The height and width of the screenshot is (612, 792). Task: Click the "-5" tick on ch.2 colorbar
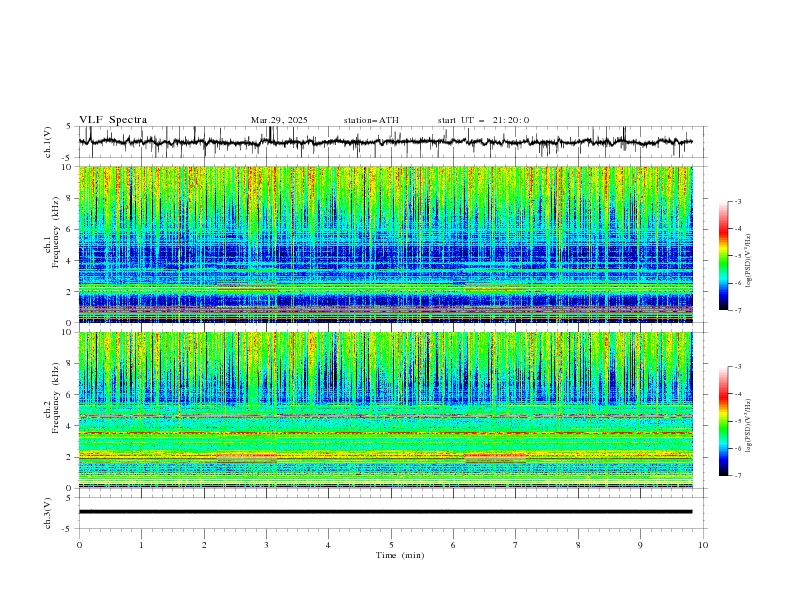tap(737, 421)
